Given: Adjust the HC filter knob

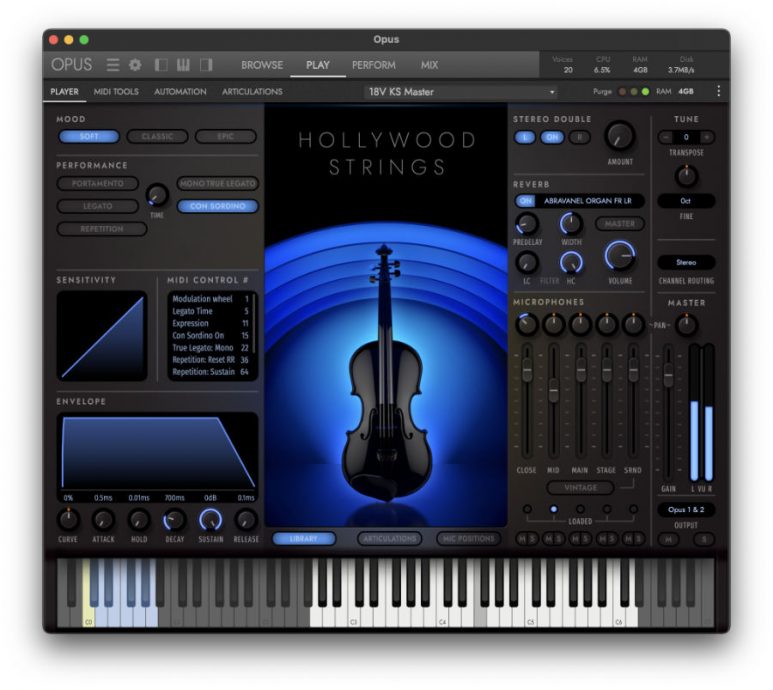Looking at the screenshot, I should 571,262.
